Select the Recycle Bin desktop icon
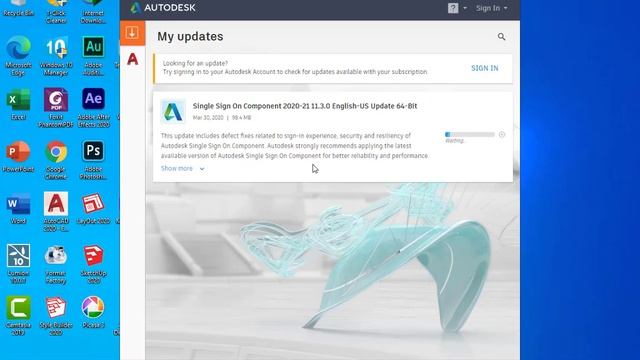 pos(18,8)
